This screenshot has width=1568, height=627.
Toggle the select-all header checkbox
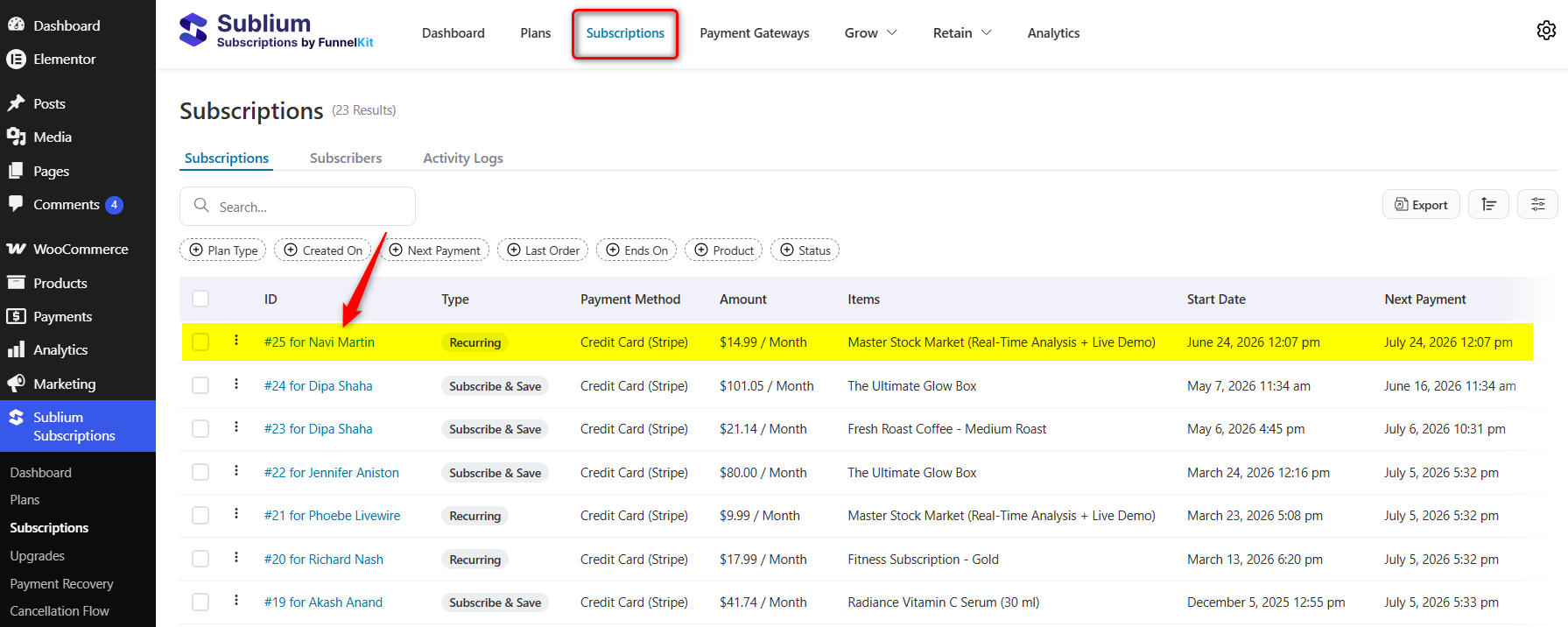pos(200,299)
